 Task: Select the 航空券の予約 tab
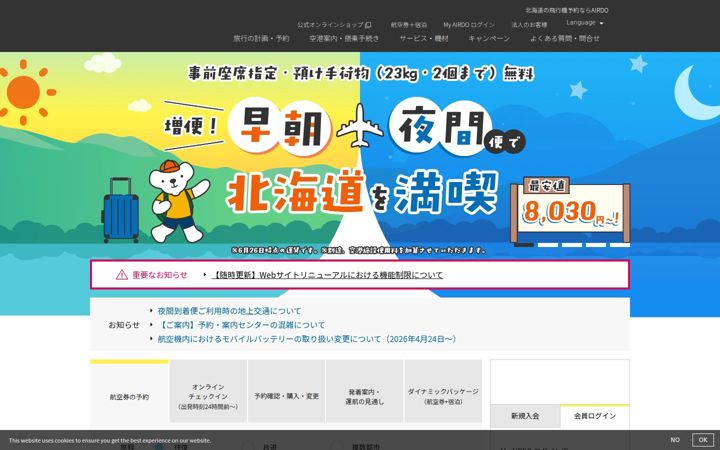129,394
